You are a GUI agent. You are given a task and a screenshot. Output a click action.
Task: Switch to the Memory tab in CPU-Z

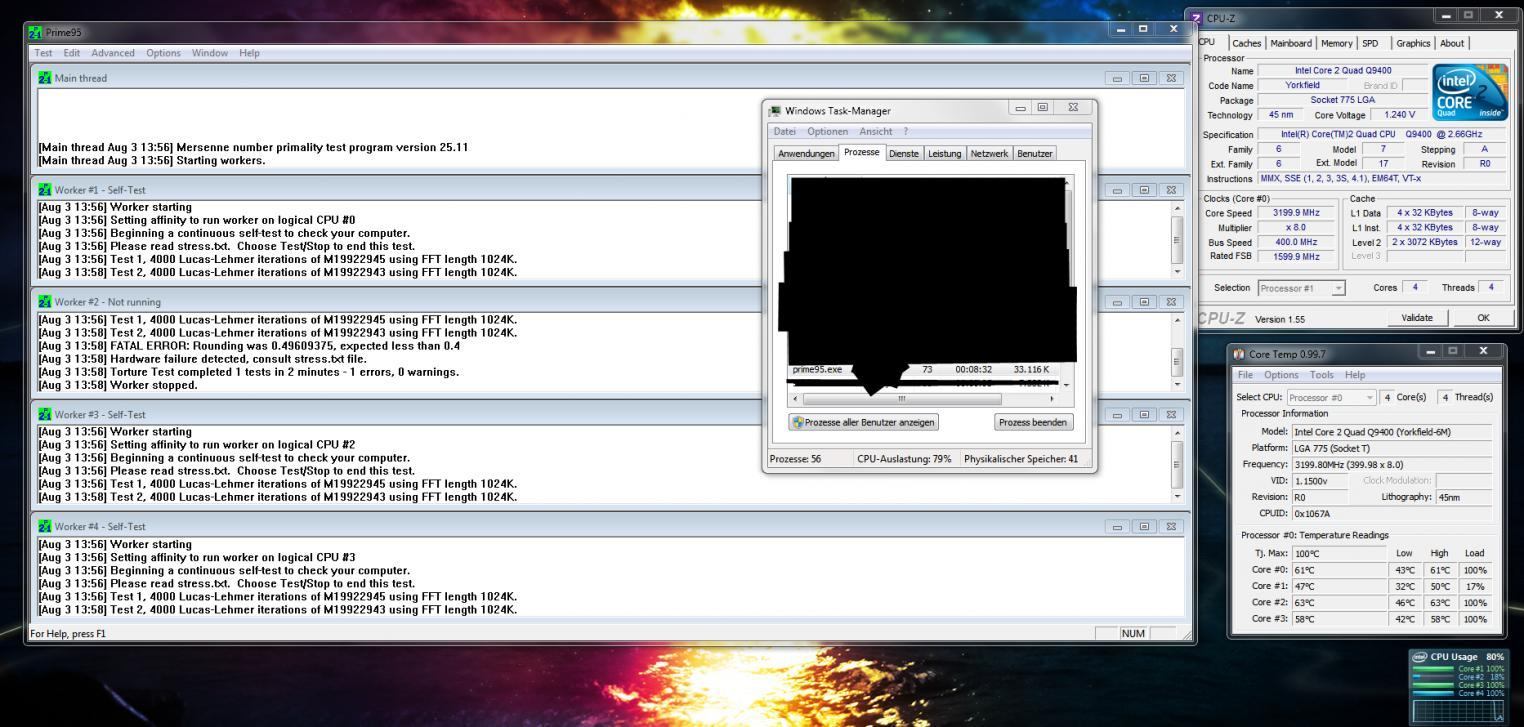click(x=1337, y=43)
